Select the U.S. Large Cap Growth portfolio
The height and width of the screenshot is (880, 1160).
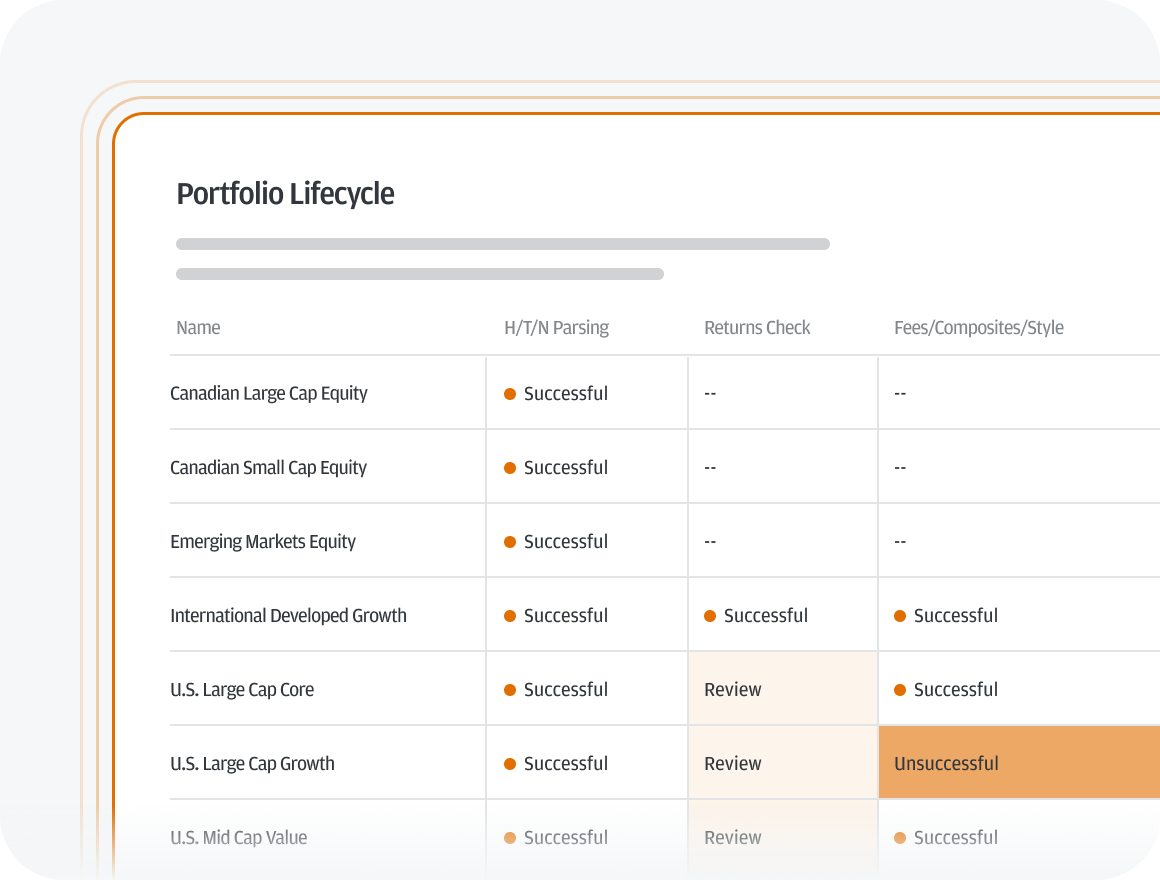[252, 763]
